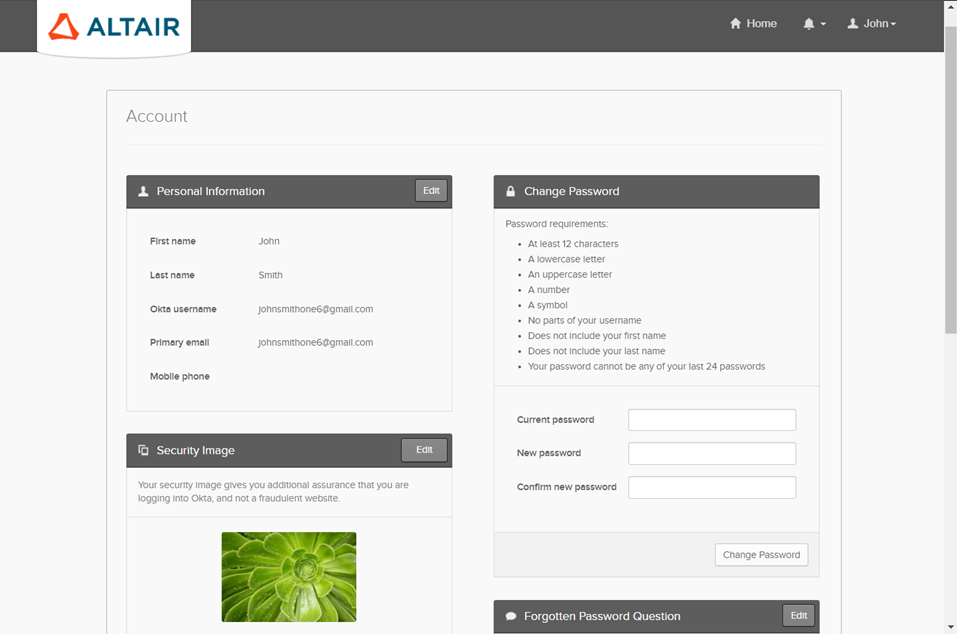This screenshot has width=957, height=634.
Task: Edit Personal Information section
Action: tap(431, 191)
